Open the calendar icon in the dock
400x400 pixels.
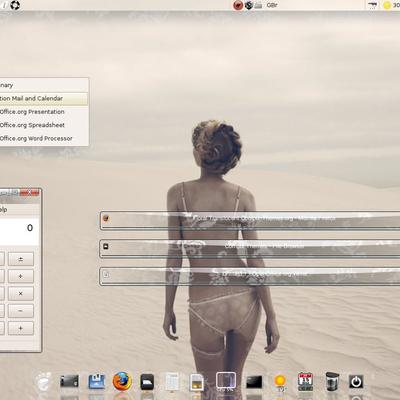(x=305, y=382)
